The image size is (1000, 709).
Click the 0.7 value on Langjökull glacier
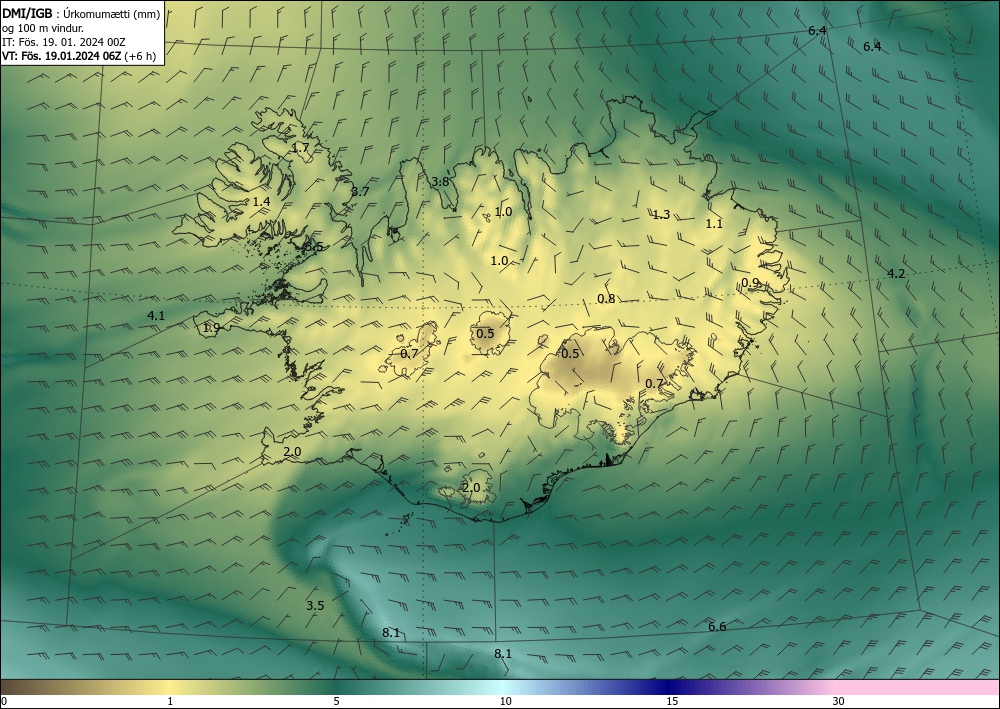(409, 353)
